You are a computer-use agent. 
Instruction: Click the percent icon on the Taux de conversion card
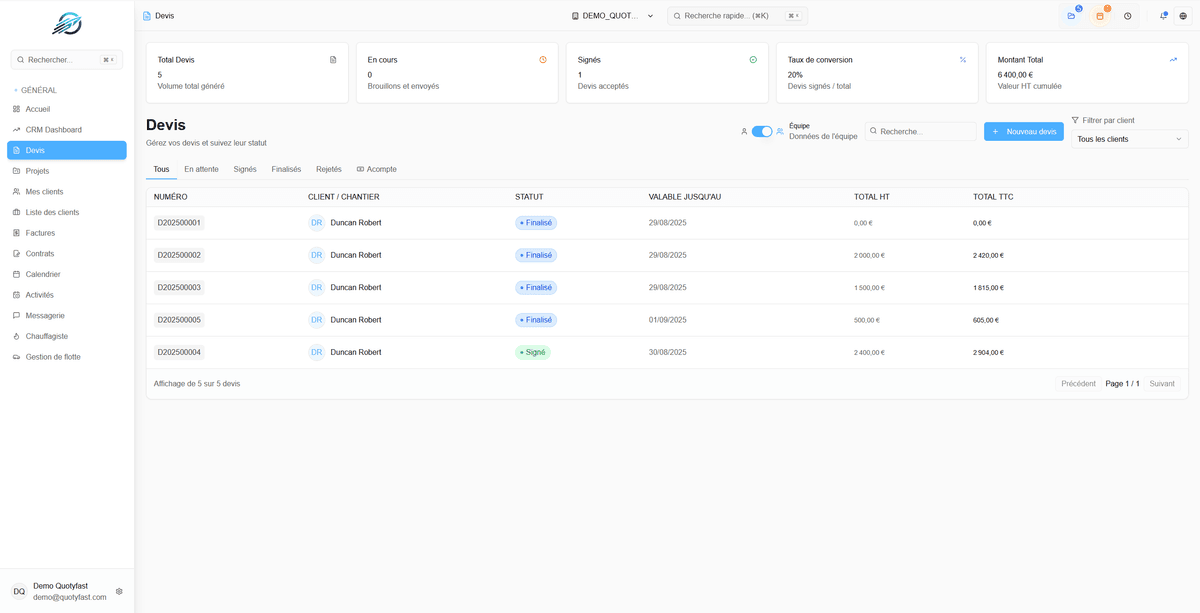[963, 60]
